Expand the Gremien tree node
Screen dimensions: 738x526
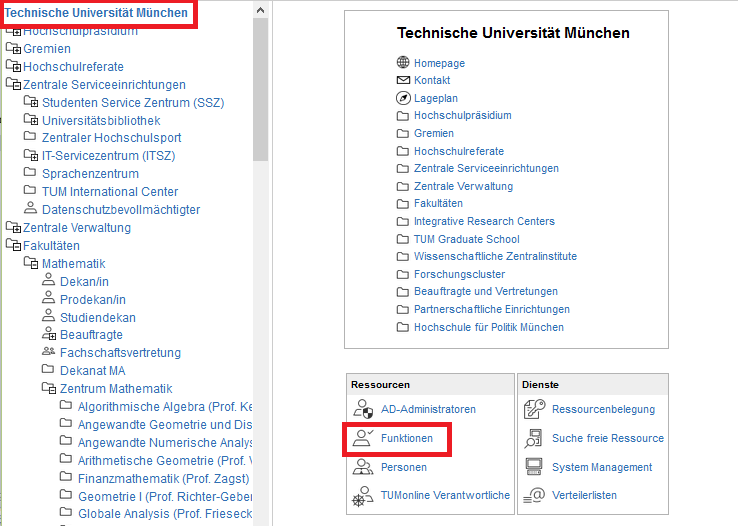(13, 48)
